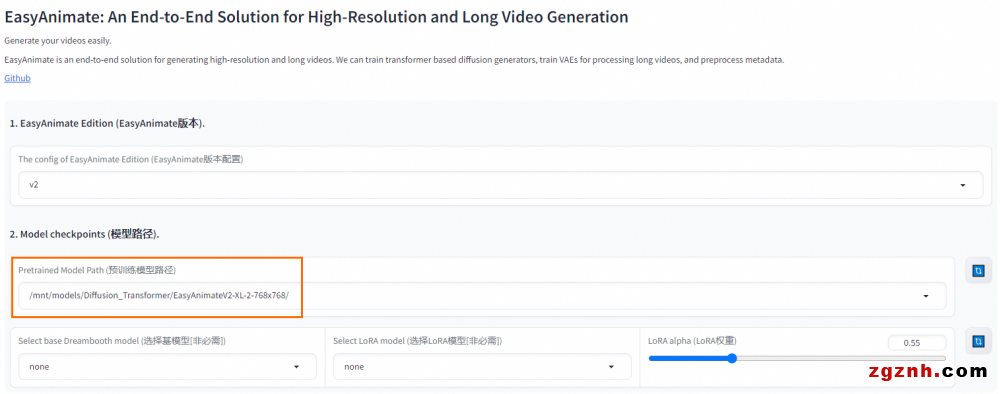Screen dimensions: 1000x394
Task: Click the '1. EasyAnimate Edition' section heading
Action: pos(107,123)
